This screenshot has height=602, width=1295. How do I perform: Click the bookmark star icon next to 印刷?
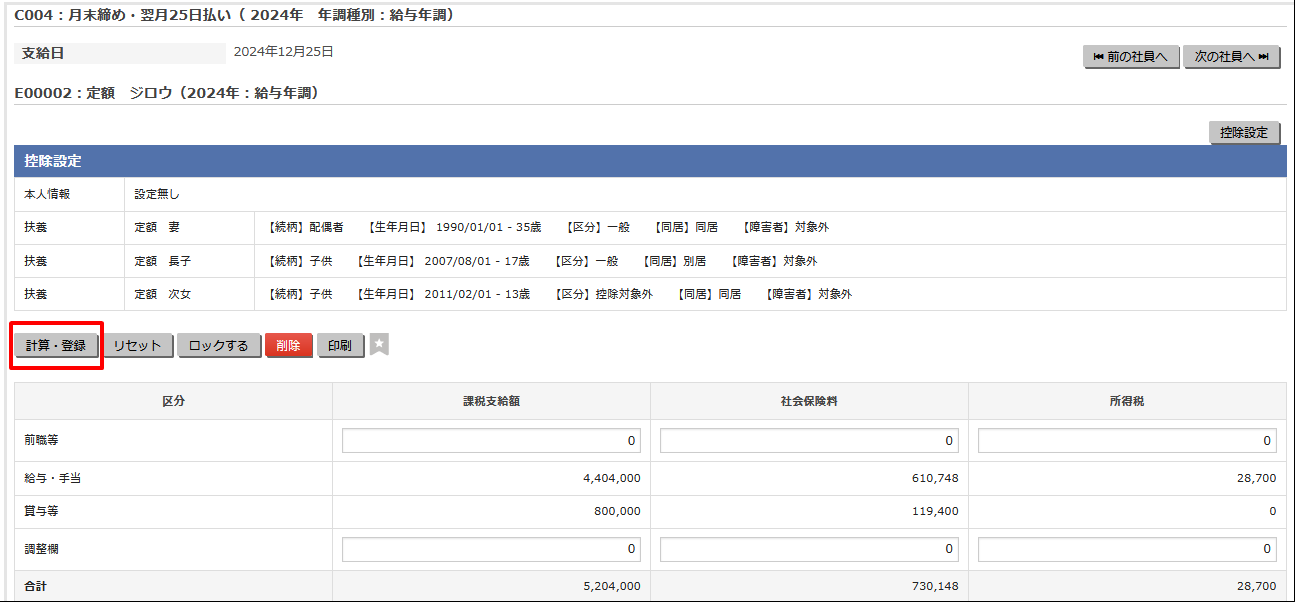pos(378,345)
